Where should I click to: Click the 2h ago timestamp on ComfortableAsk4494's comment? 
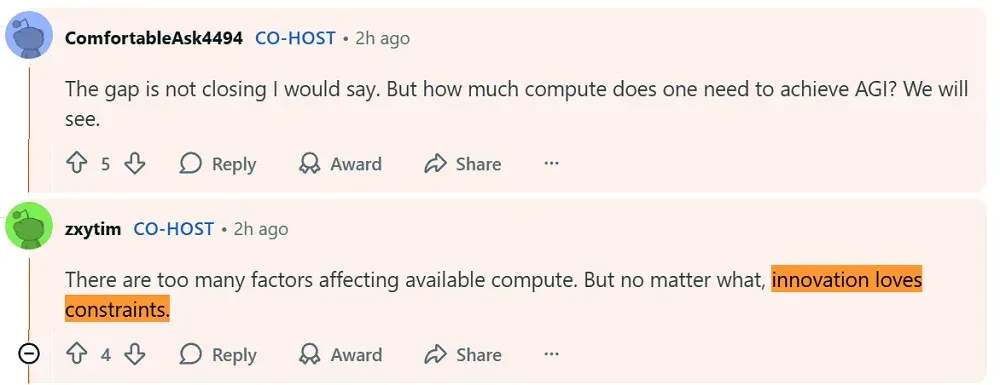click(x=382, y=38)
